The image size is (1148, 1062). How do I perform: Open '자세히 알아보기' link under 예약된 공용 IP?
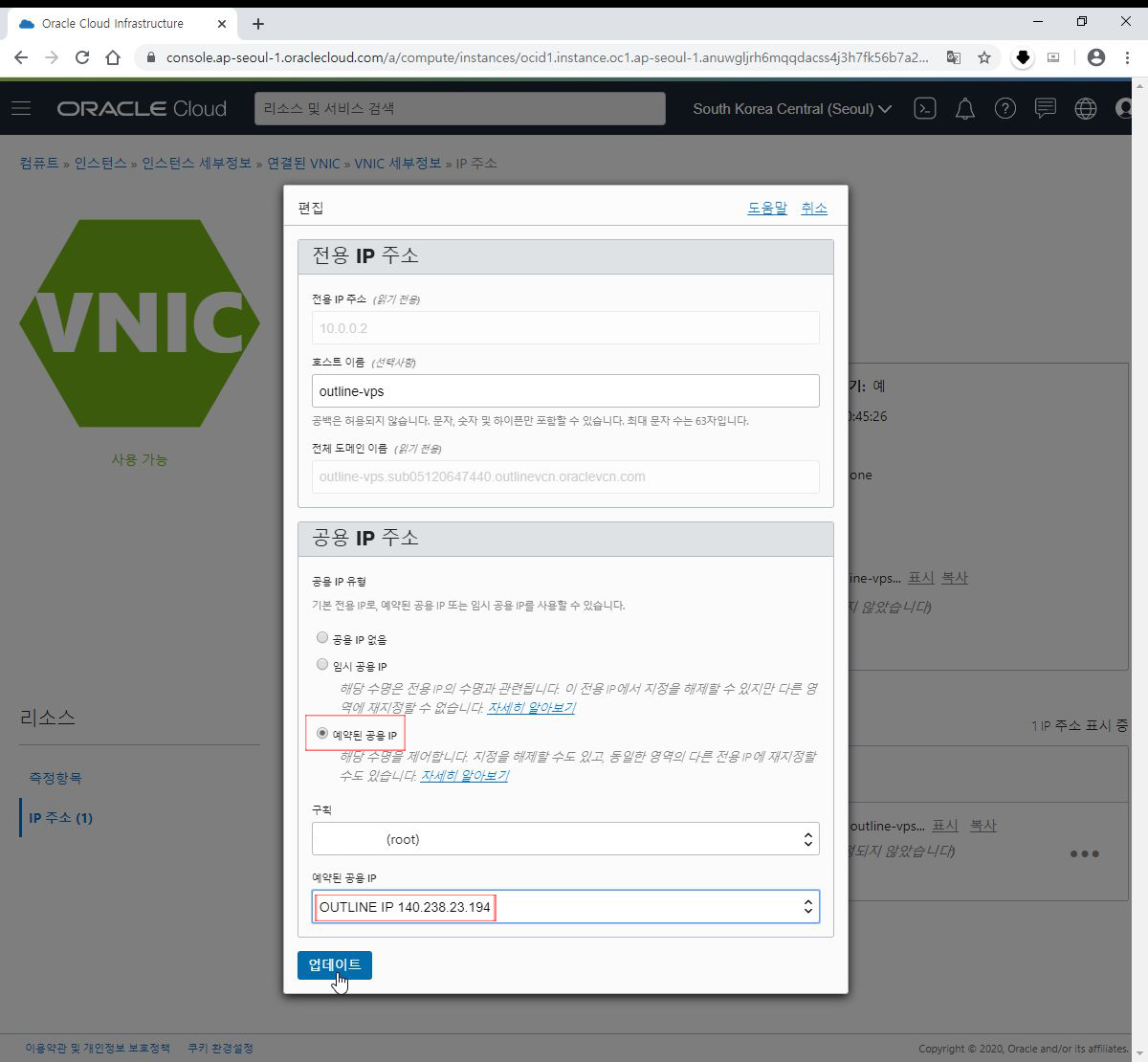(464, 776)
